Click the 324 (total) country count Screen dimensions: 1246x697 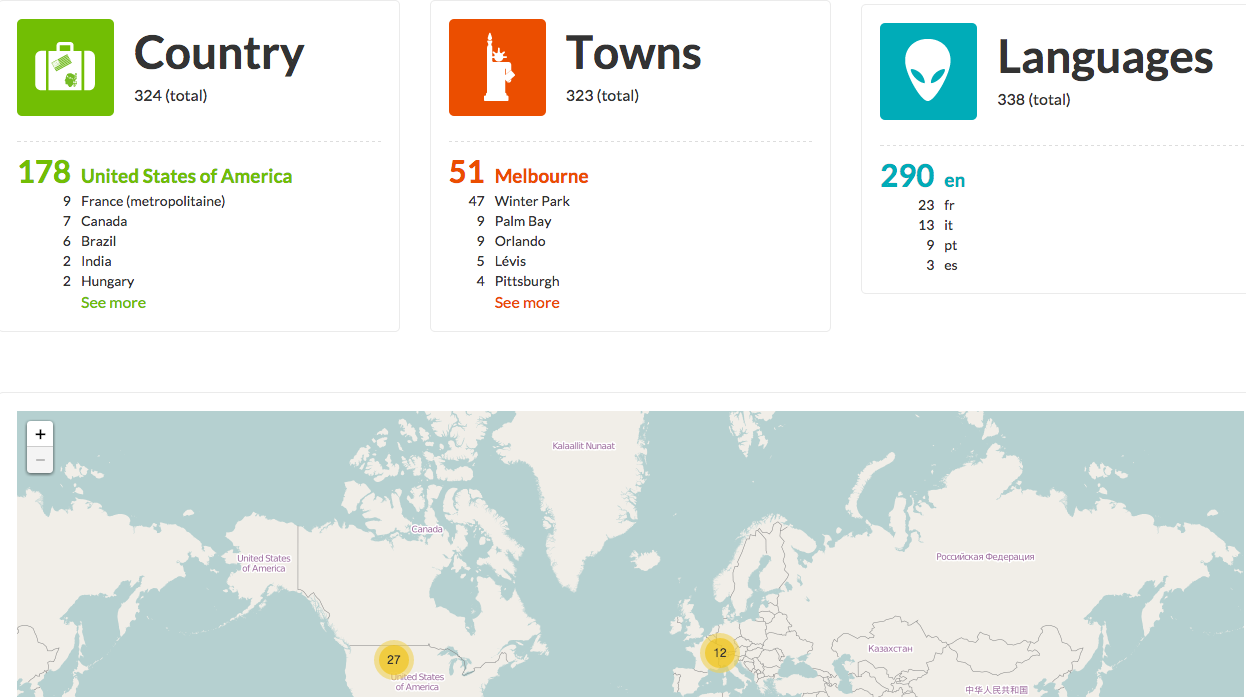click(x=171, y=96)
